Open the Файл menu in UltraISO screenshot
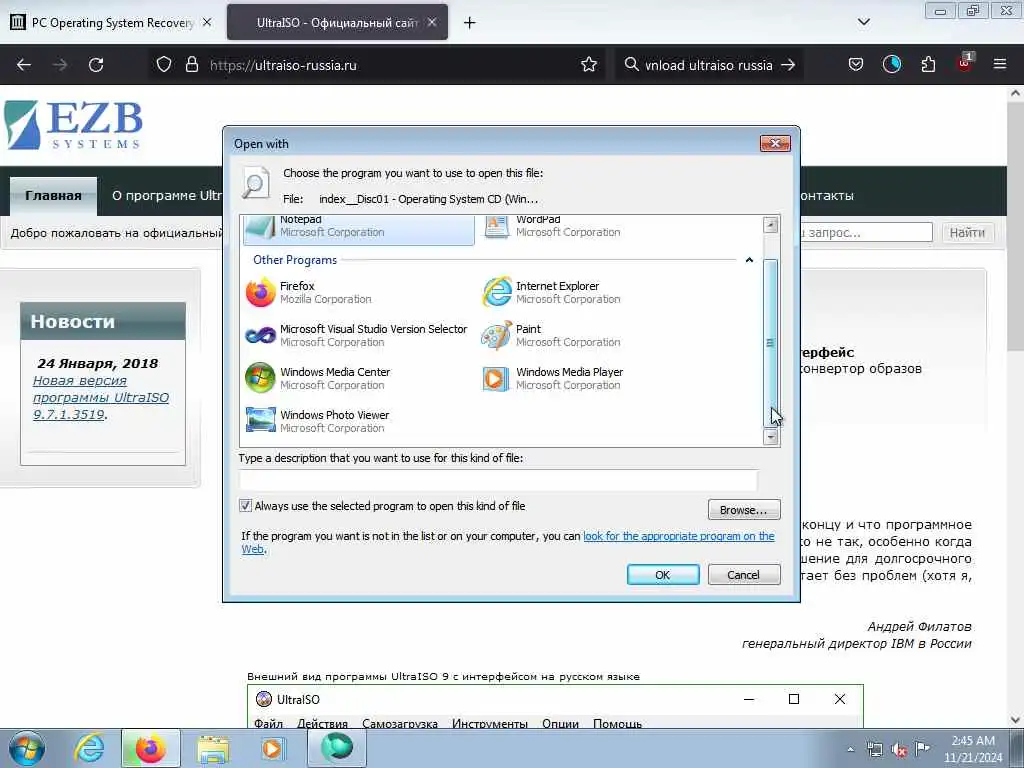The height and width of the screenshot is (768, 1024). point(268,724)
